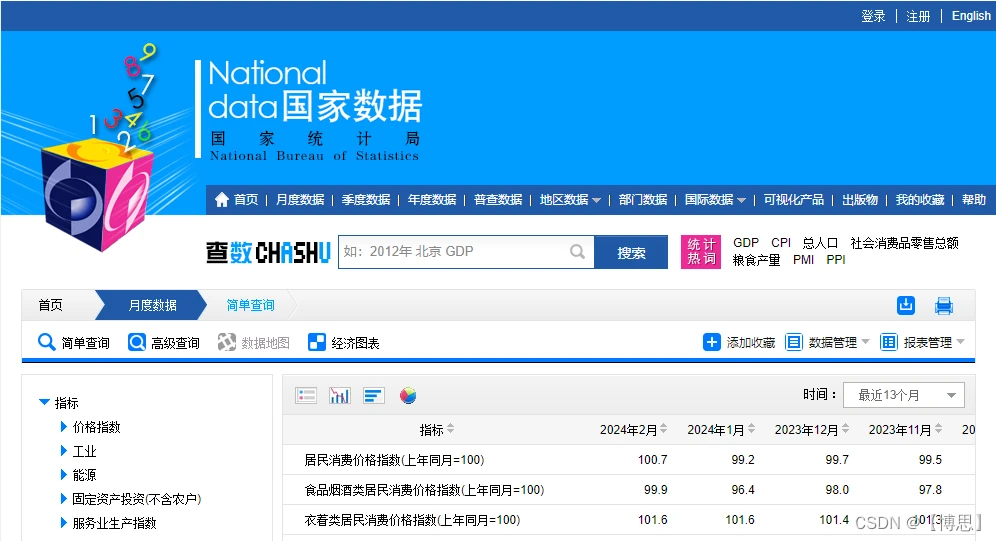Go to 季度数据 in navigation bar
Image resolution: width=996 pixels, height=541 pixels.
pos(366,199)
